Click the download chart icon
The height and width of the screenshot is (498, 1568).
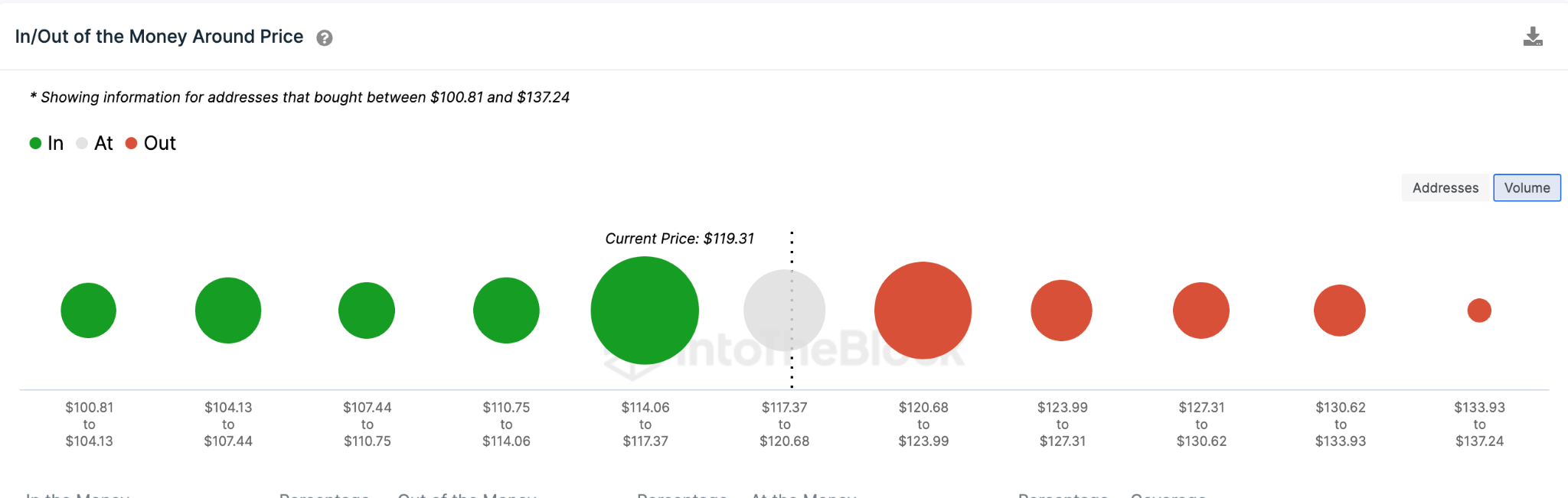(x=1533, y=37)
